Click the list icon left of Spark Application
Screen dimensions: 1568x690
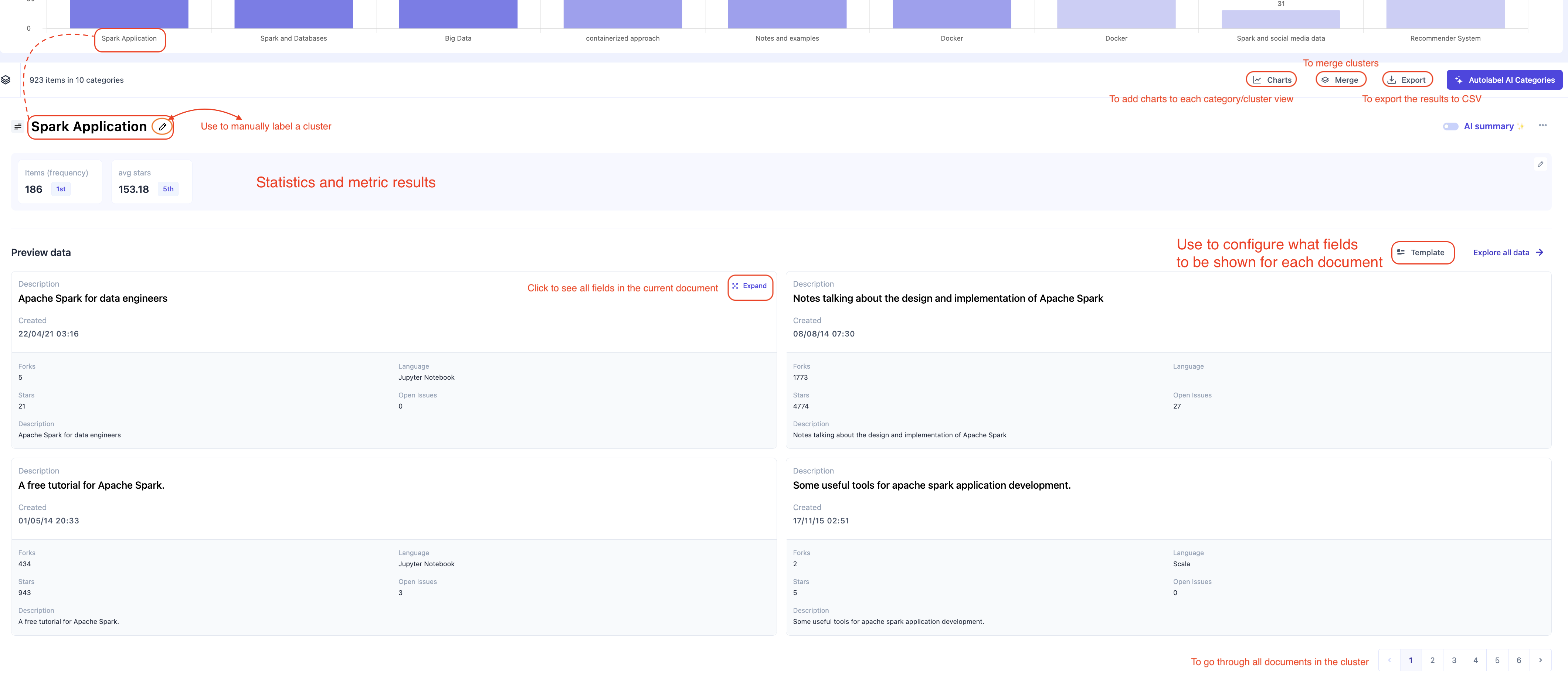(x=18, y=127)
